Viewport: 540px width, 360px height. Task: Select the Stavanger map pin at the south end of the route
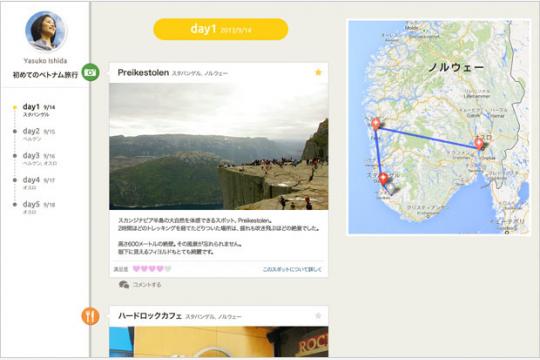point(383,179)
